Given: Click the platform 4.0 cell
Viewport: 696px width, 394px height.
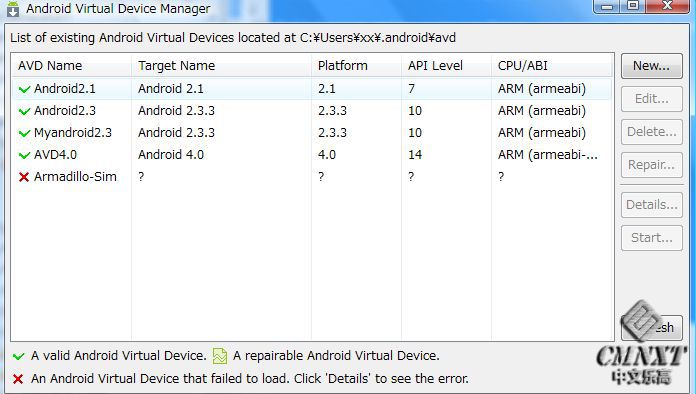Looking at the screenshot, I should tap(327, 155).
